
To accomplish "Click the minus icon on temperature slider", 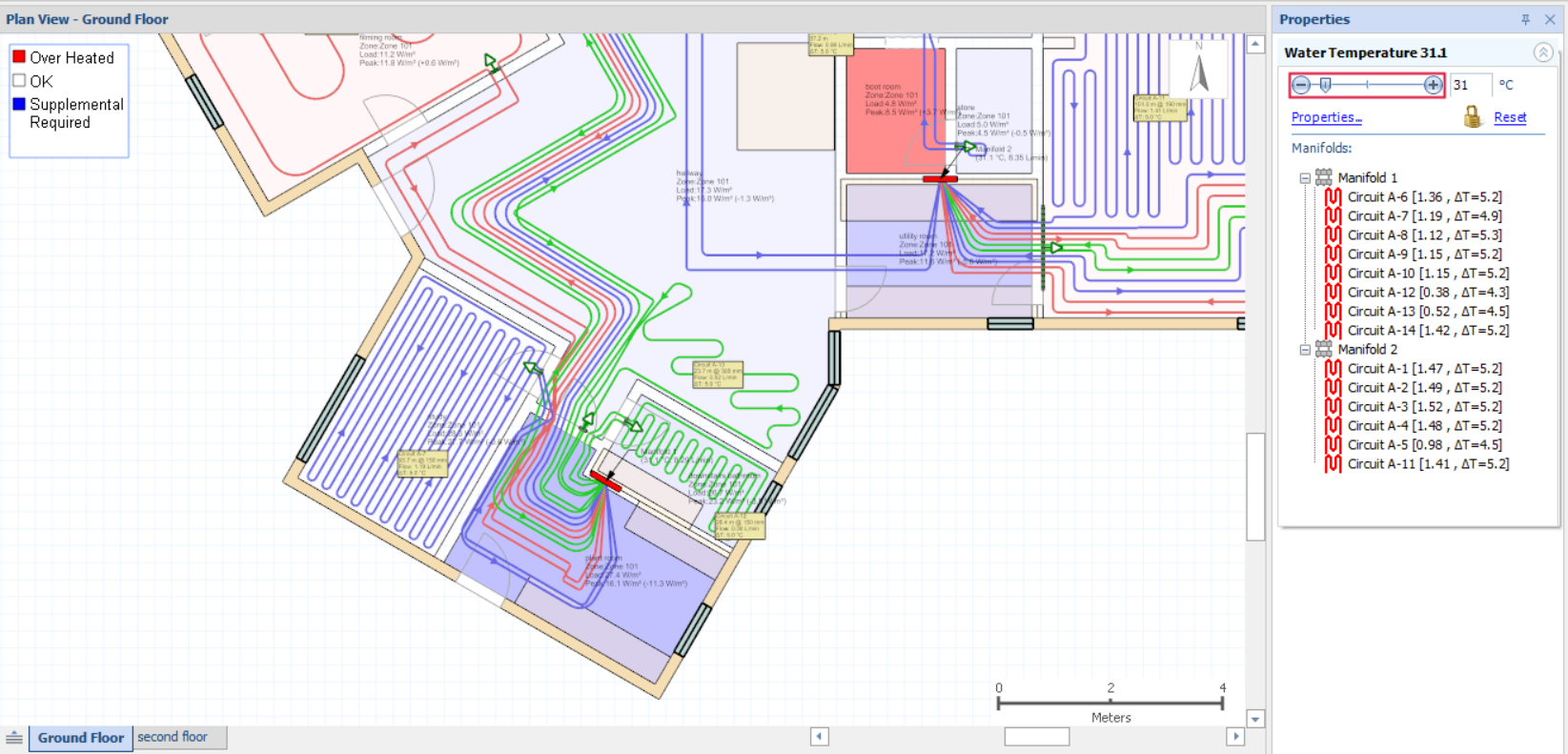I will coord(1301,85).
